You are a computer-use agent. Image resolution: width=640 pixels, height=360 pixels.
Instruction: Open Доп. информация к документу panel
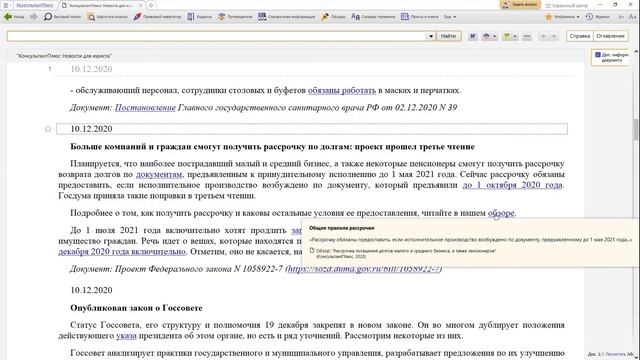pos(610,57)
